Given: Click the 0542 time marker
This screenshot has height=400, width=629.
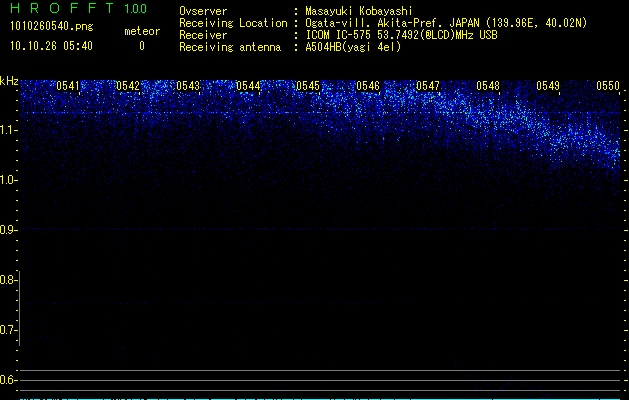Looking at the screenshot, I should [x=128, y=86].
